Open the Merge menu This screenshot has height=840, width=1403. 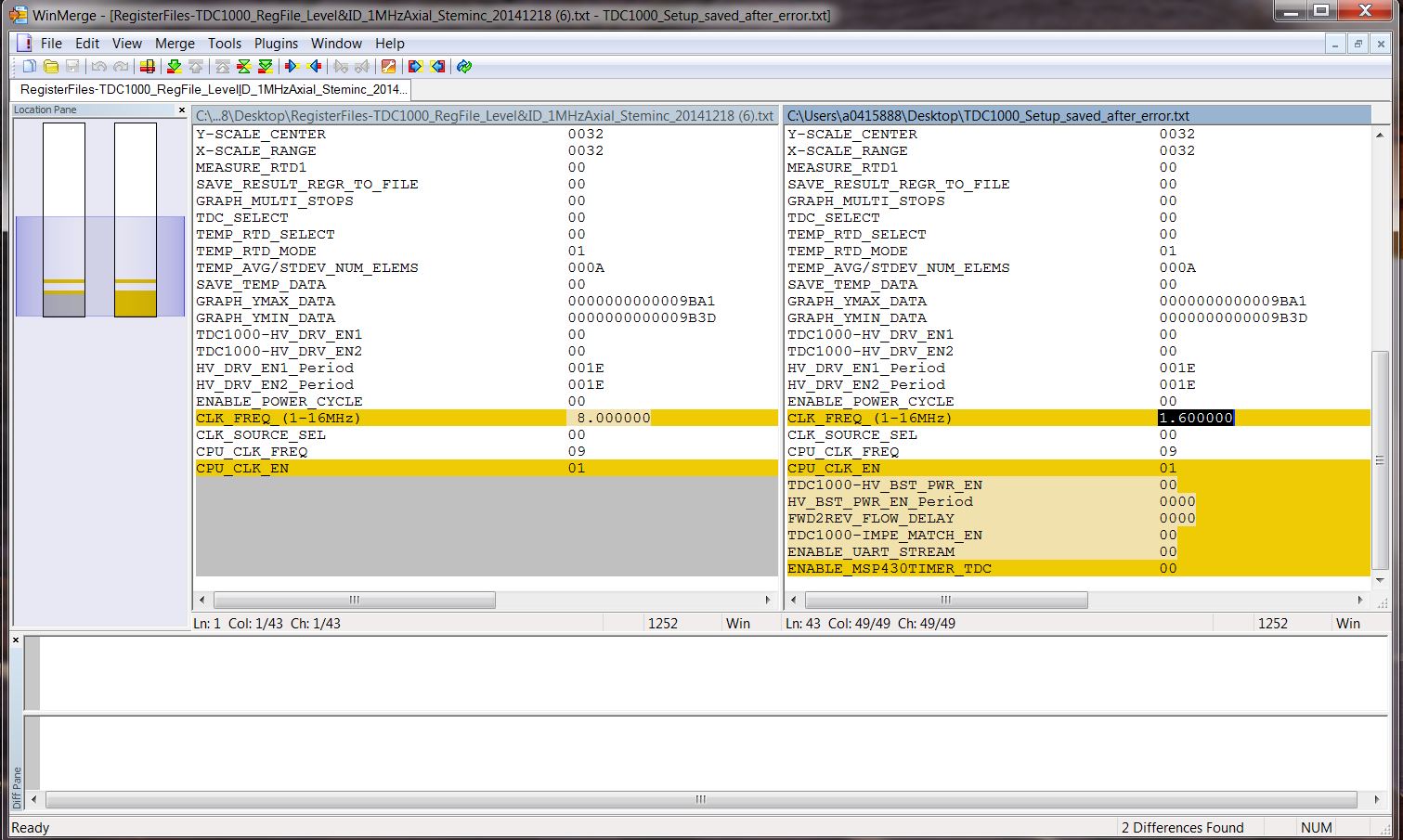coord(175,43)
